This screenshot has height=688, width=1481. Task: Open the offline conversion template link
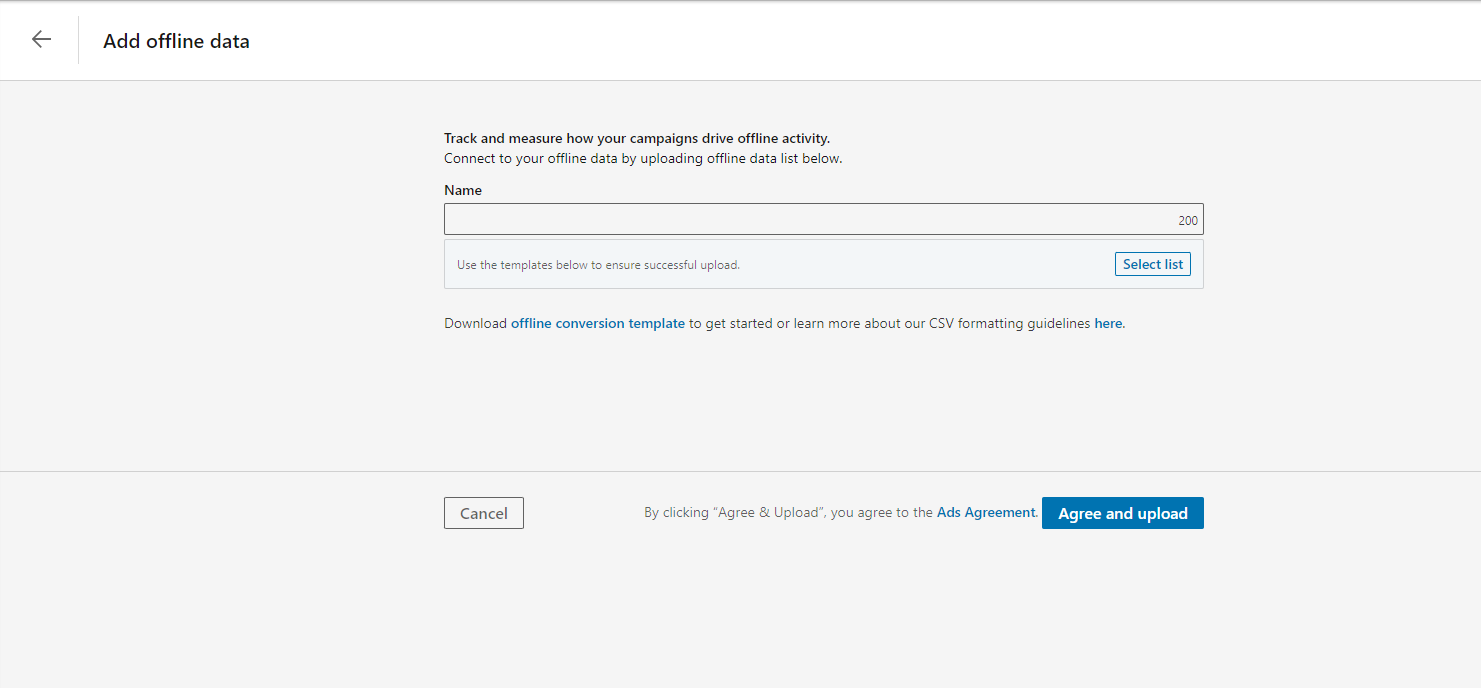tap(598, 324)
